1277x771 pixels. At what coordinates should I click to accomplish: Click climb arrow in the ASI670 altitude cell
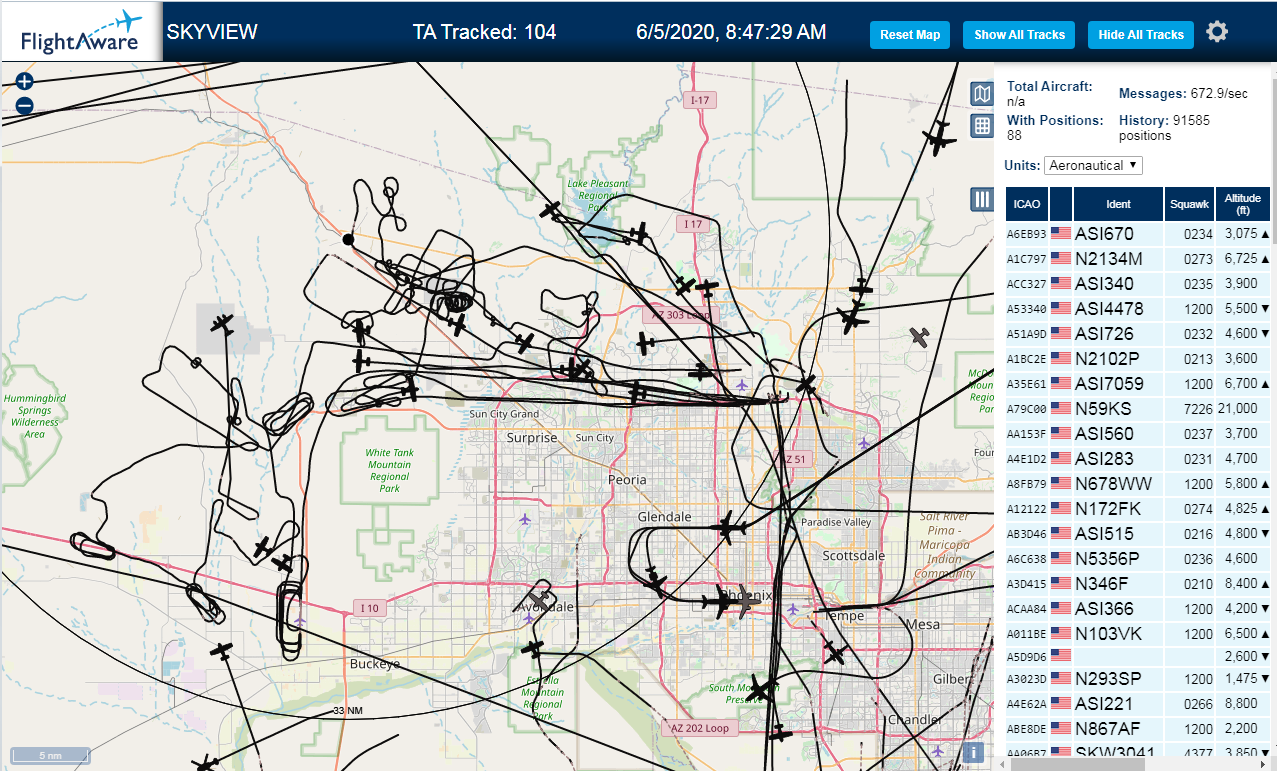click(1266, 234)
